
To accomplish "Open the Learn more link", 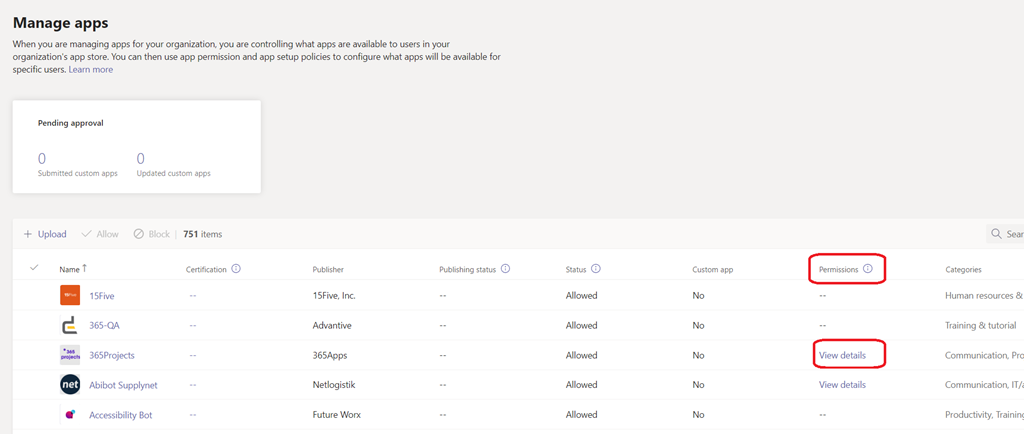I will point(90,70).
